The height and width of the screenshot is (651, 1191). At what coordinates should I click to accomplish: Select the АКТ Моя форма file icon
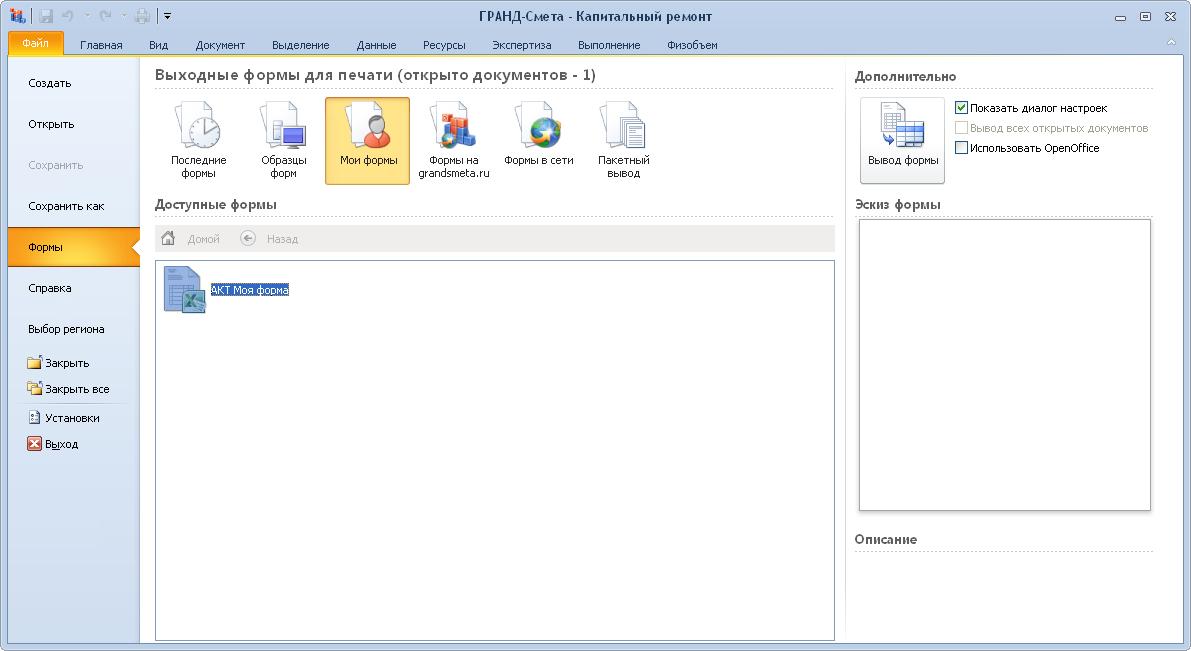[x=185, y=289]
